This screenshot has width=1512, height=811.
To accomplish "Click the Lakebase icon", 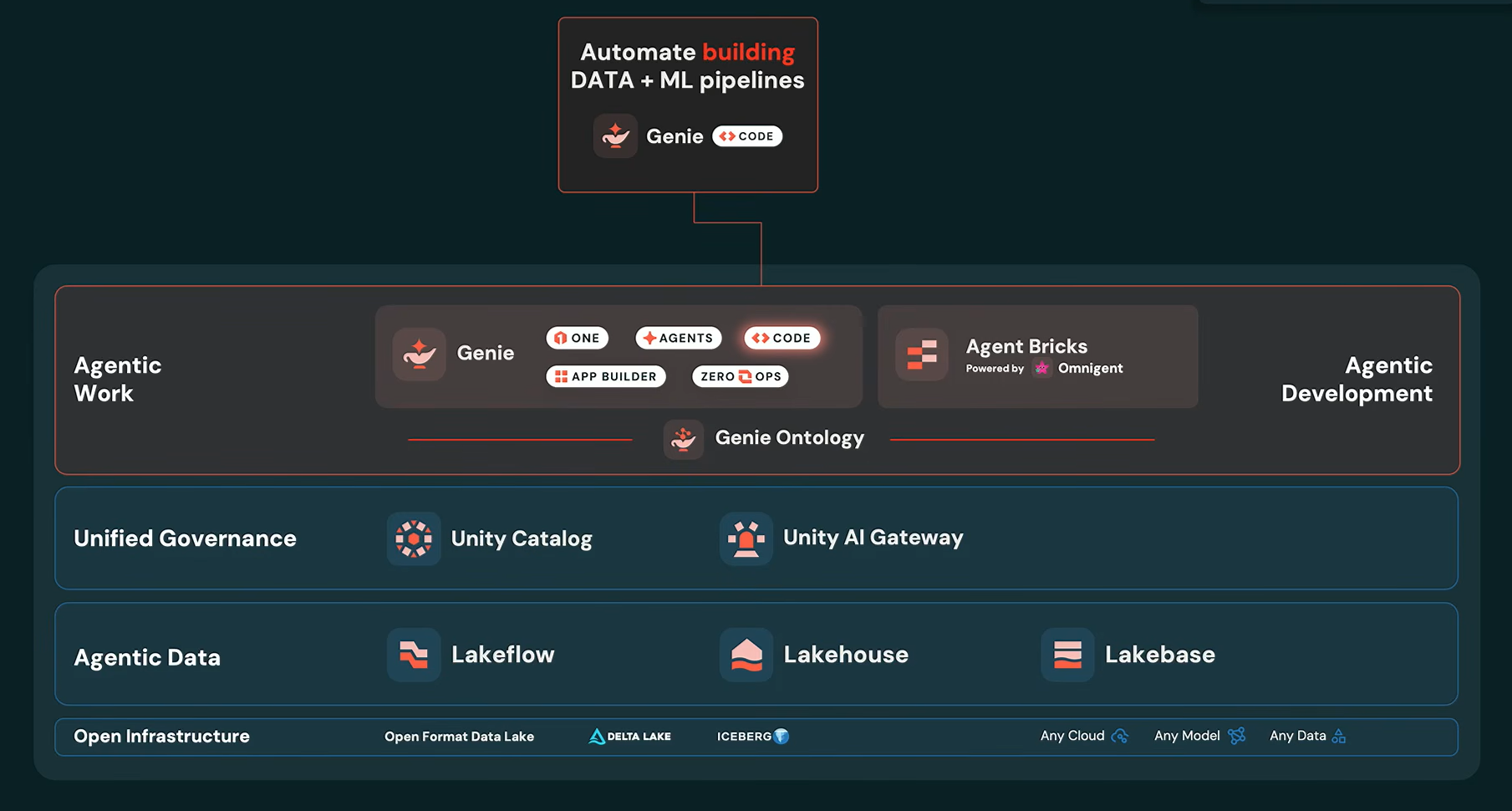I will (1067, 655).
